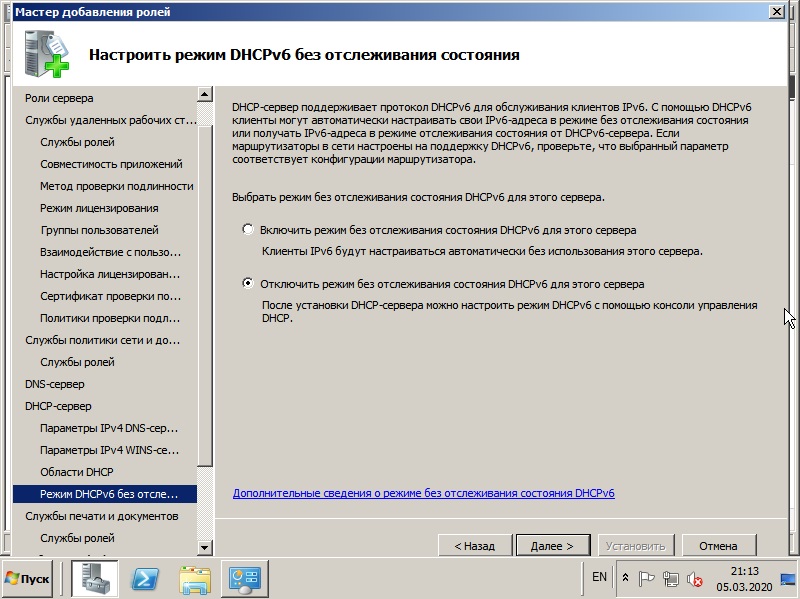Select Службы удаленных рабочих столов step
Screen dimensions: 800x599
(x=111, y=120)
